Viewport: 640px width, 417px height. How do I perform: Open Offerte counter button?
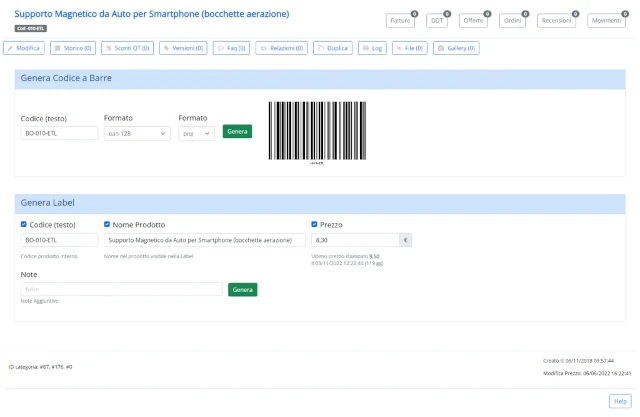coord(473,21)
